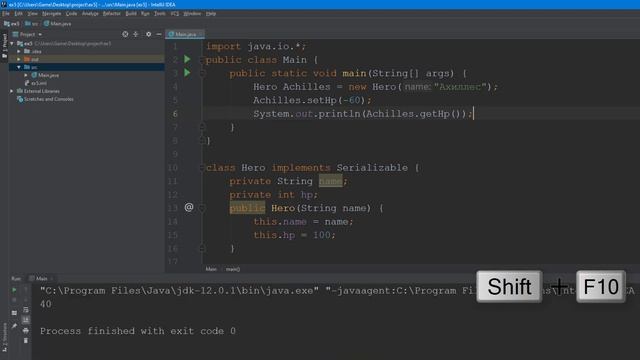Open the File menu
This screenshot has width=640, height=360.
point(6,13)
